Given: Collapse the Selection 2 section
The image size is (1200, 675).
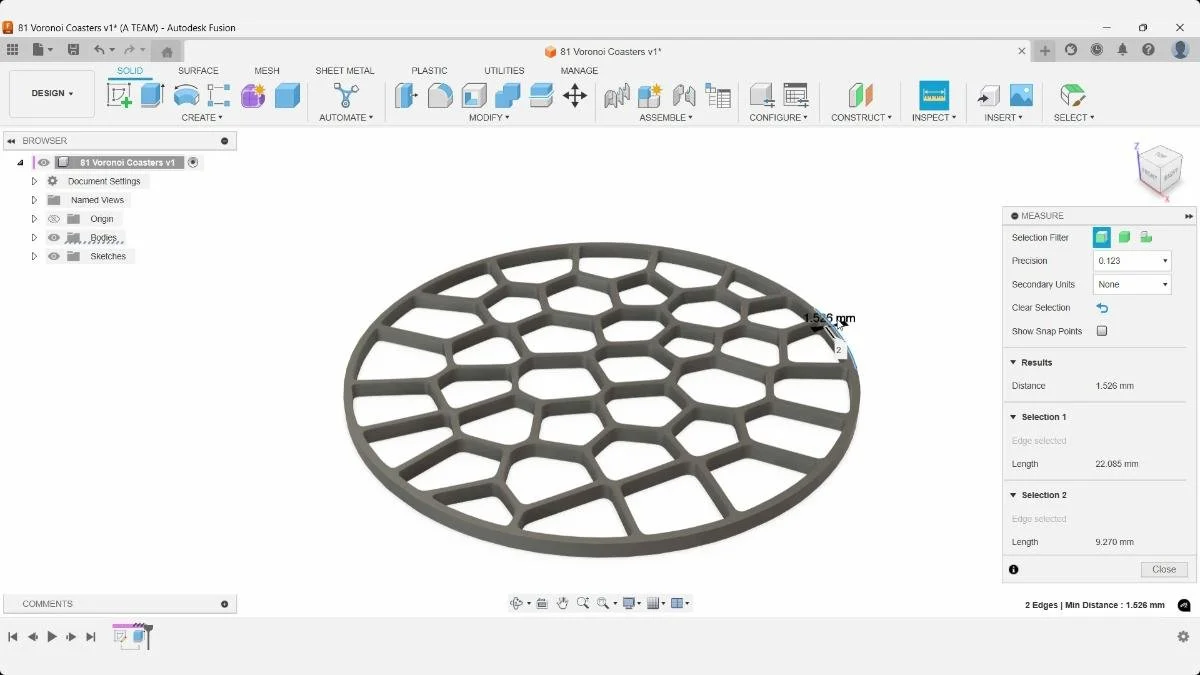Looking at the screenshot, I should pyautogui.click(x=1013, y=495).
